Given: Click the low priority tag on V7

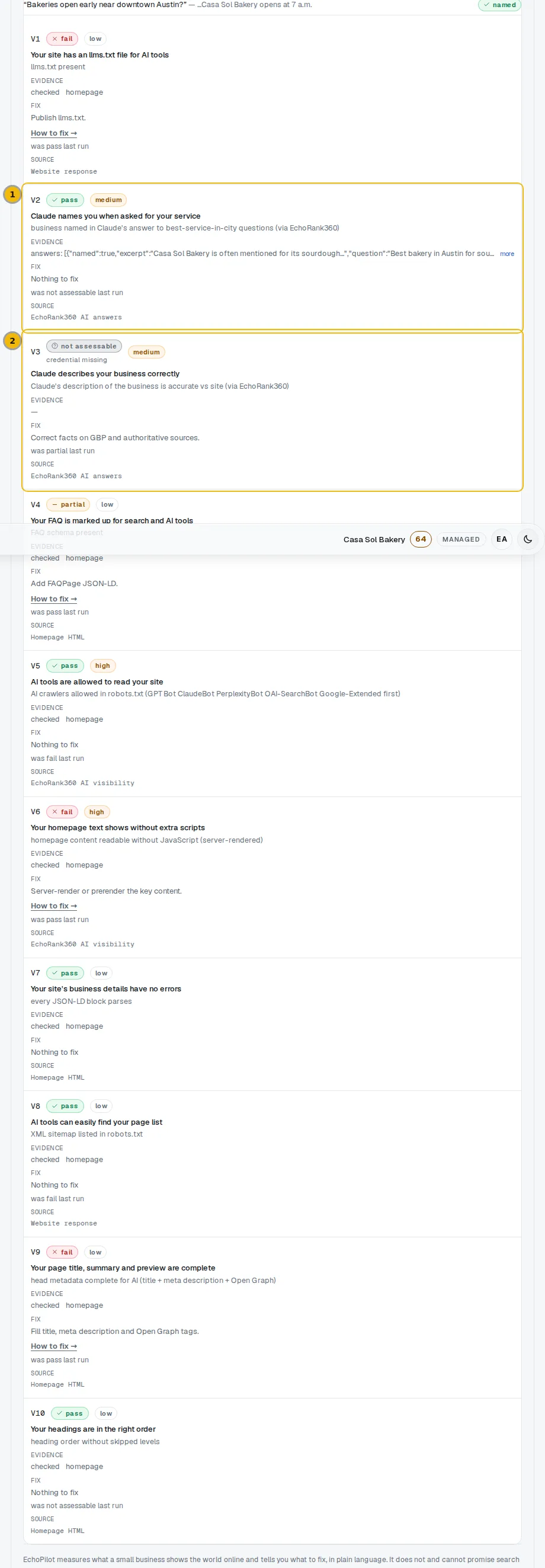Looking at the screenshot, I should 101,972.
